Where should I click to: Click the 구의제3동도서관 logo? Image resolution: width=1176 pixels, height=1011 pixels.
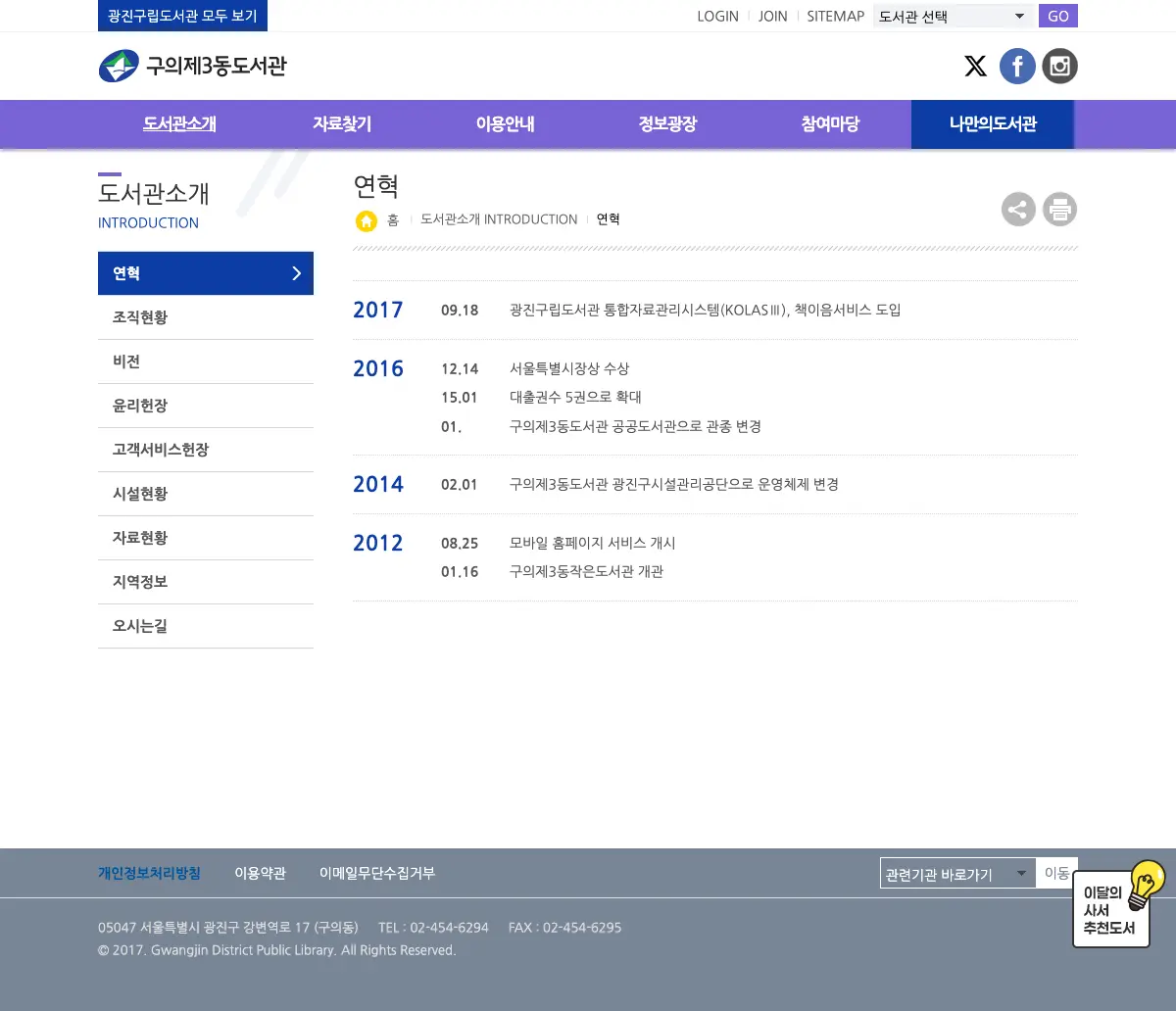click(x=192, y=66)
